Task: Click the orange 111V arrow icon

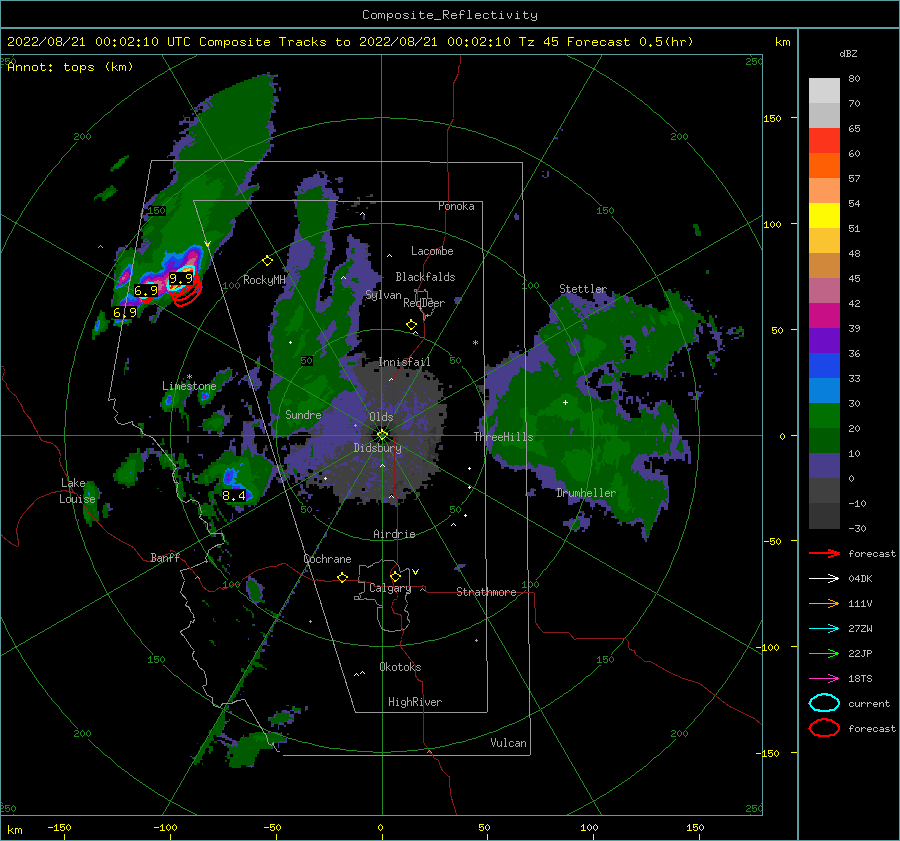Action: click(824, 603)
